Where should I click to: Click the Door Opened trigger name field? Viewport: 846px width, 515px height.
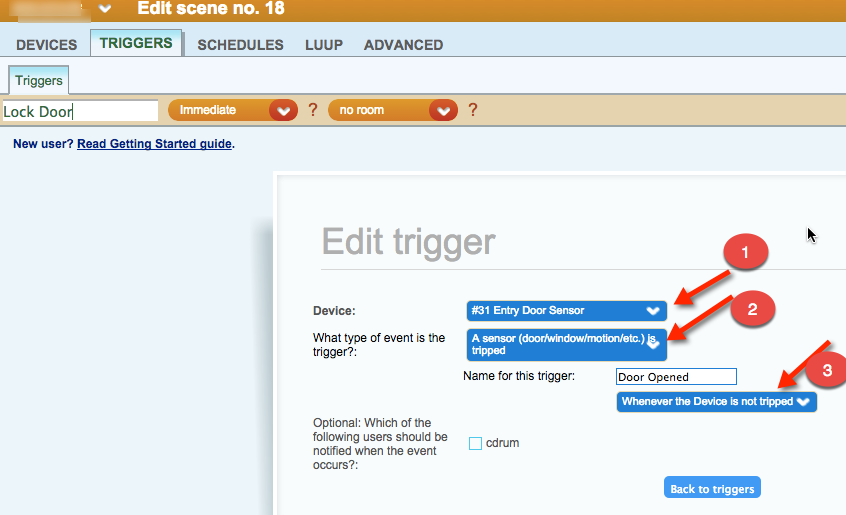(x=676, y=377)
